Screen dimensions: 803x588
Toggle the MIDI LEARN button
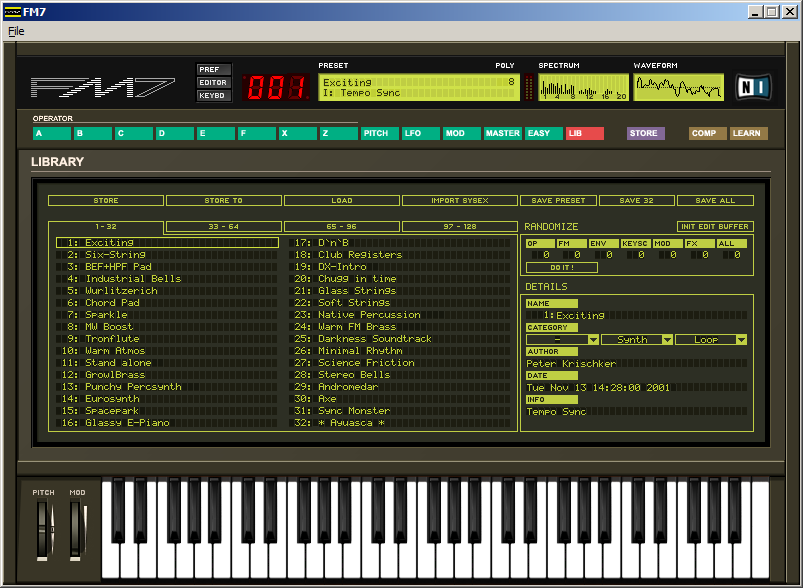[x=748, y=133]
